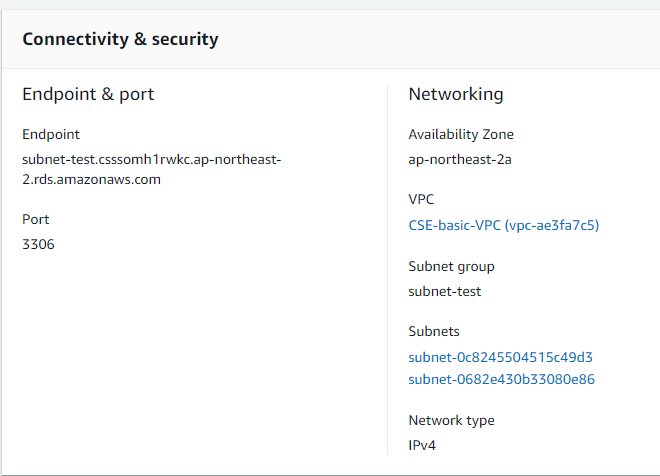Click the Connectivity & security panel heading
The width and height of the screenshot is (660, 476).
(x=120, y=40)
